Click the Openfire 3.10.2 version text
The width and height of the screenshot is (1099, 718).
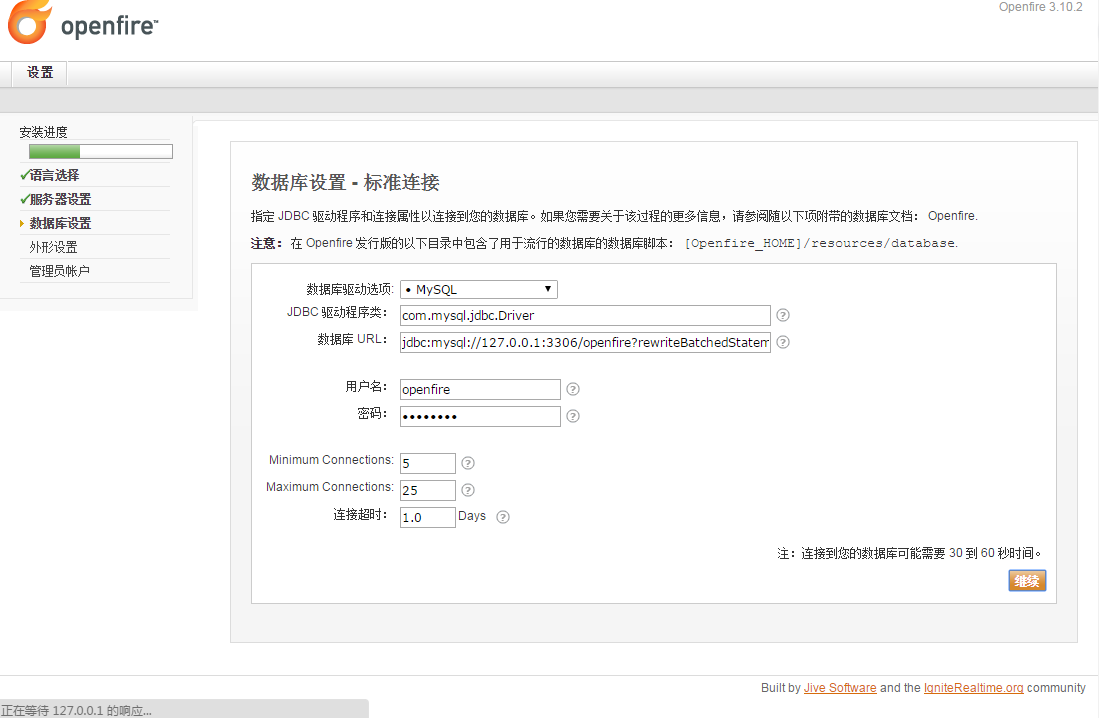1040,7
